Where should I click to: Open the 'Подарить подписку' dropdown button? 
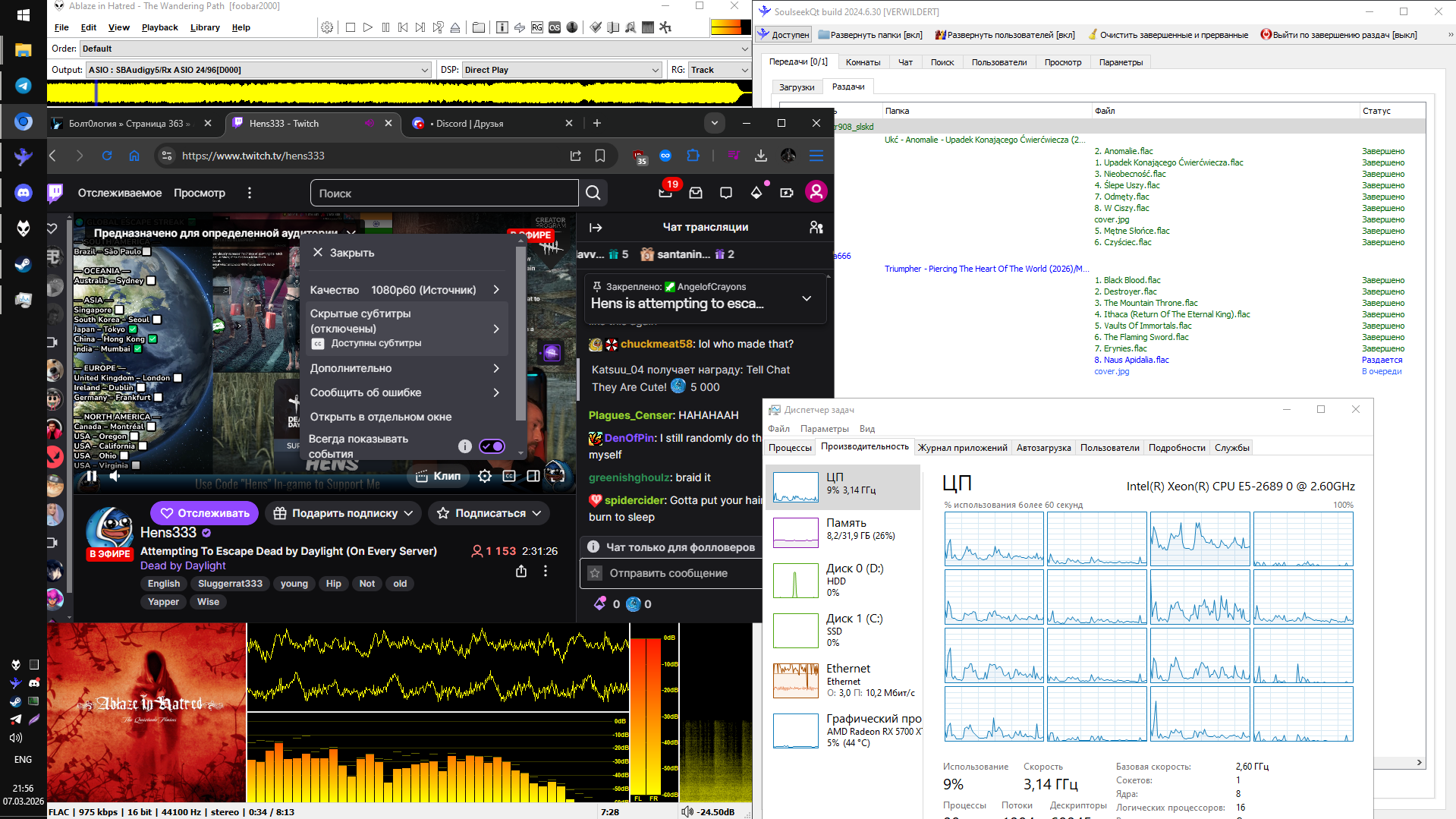pos(344,513)
